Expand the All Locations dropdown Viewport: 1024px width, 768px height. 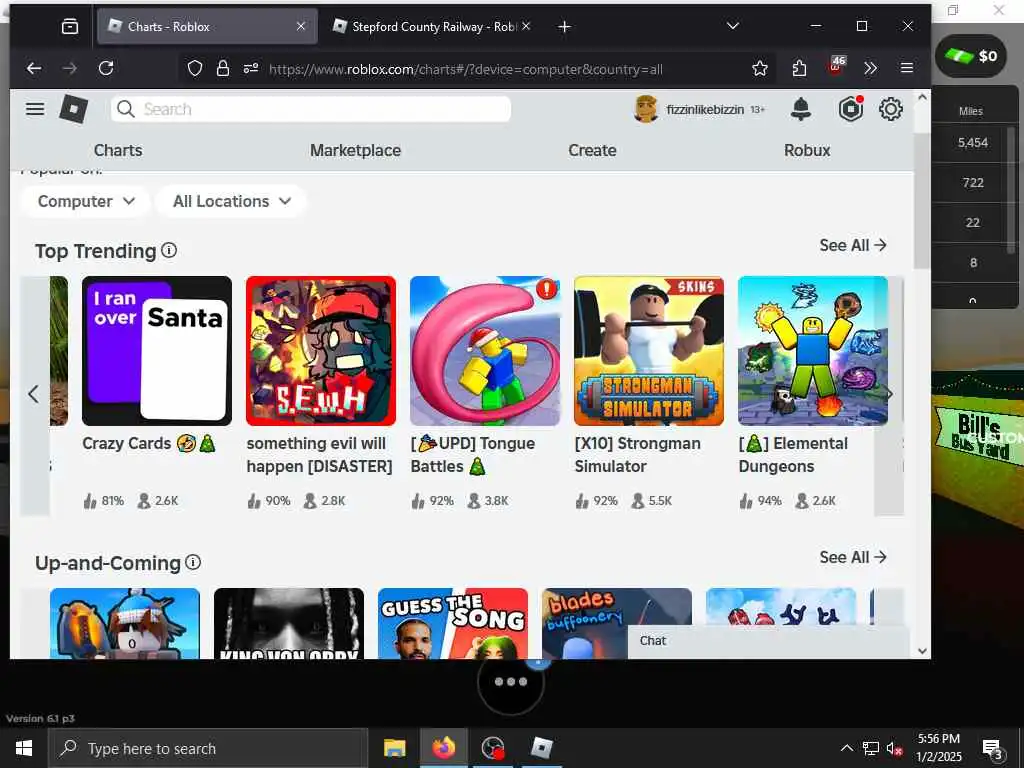coord(231,201)
